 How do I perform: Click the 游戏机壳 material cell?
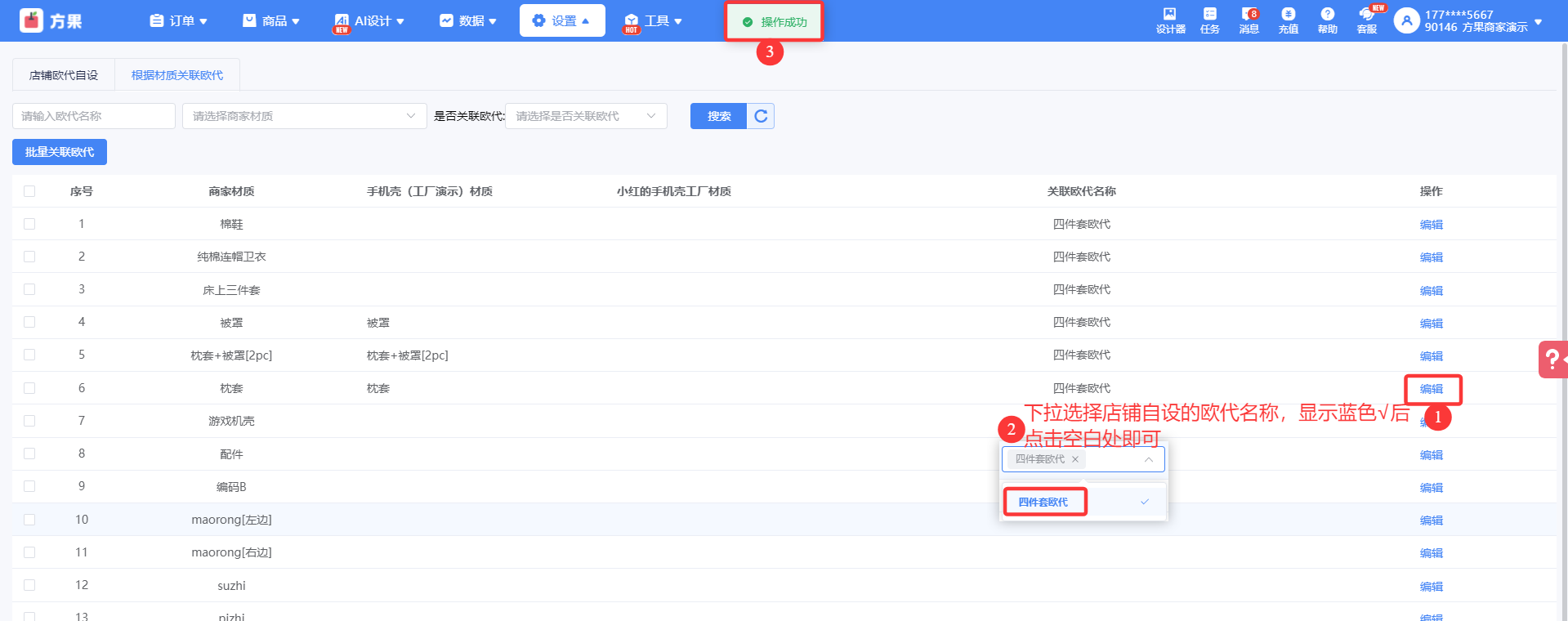click(231, 421)
